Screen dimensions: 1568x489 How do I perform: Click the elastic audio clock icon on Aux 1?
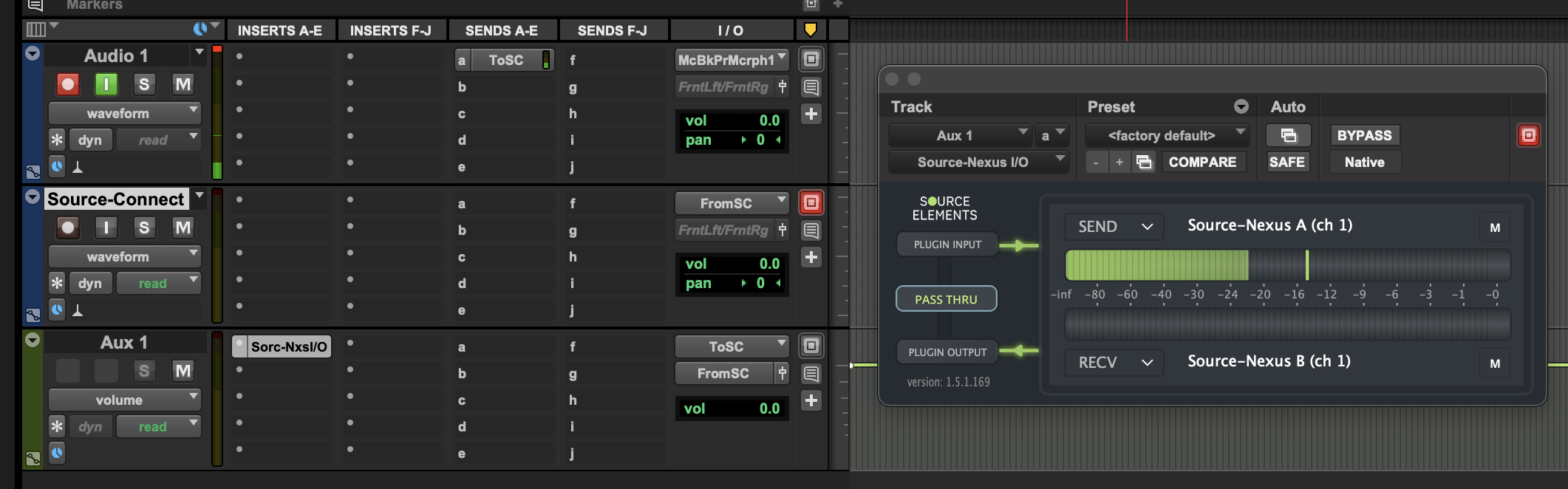57,453
